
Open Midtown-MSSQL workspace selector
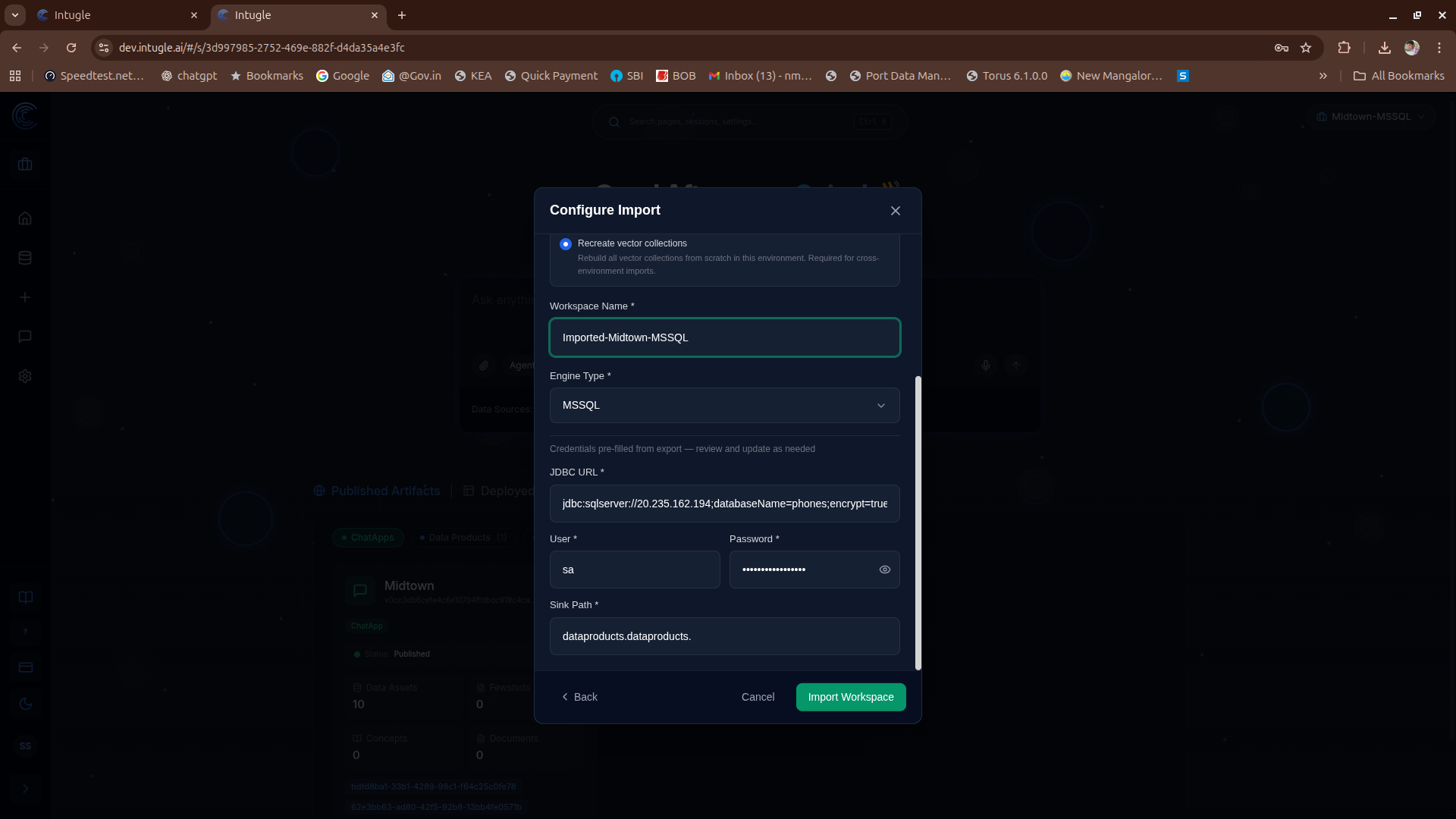(1371, 117)
